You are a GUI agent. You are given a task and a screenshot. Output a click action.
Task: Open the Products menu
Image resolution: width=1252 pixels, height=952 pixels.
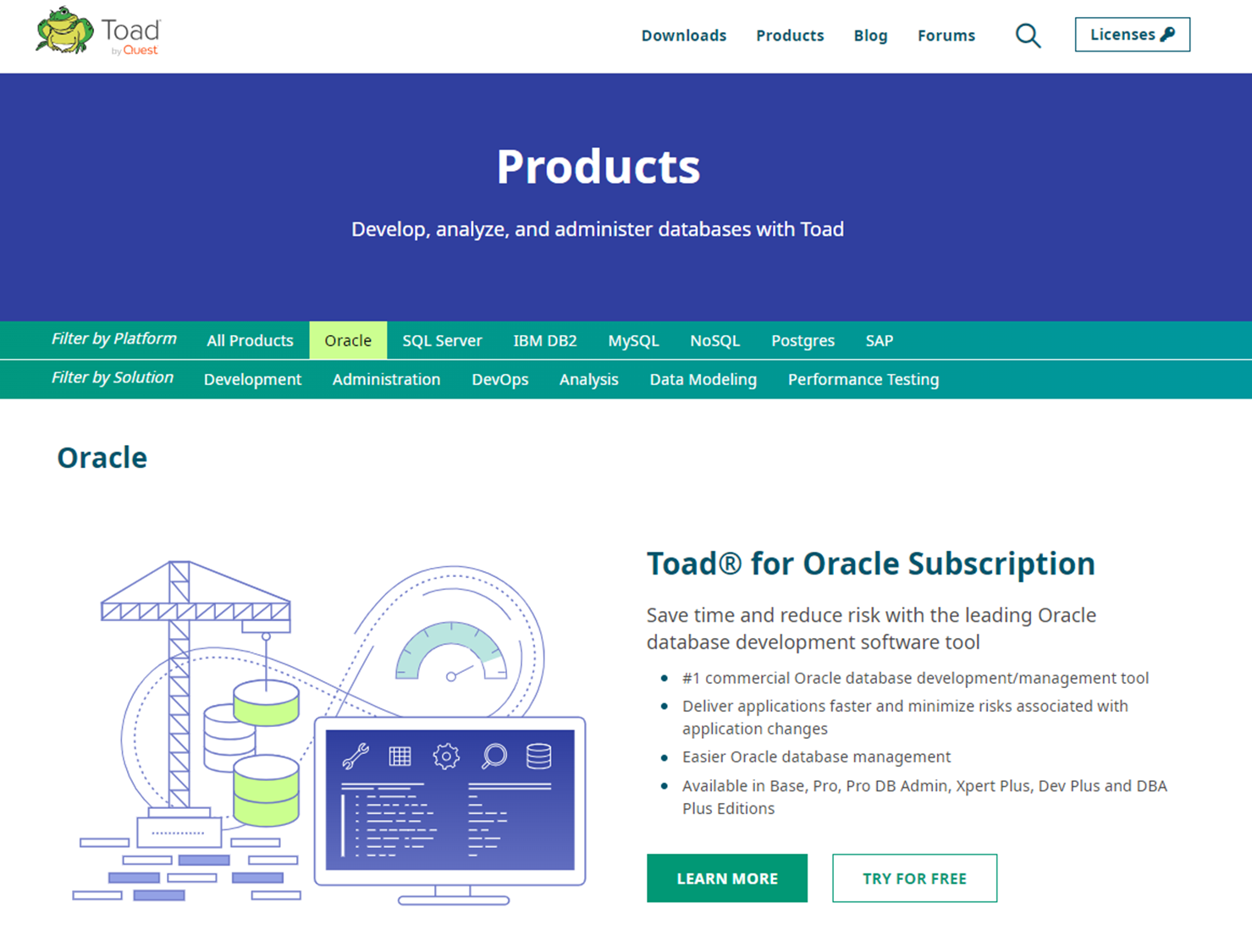tap(790, 36)
